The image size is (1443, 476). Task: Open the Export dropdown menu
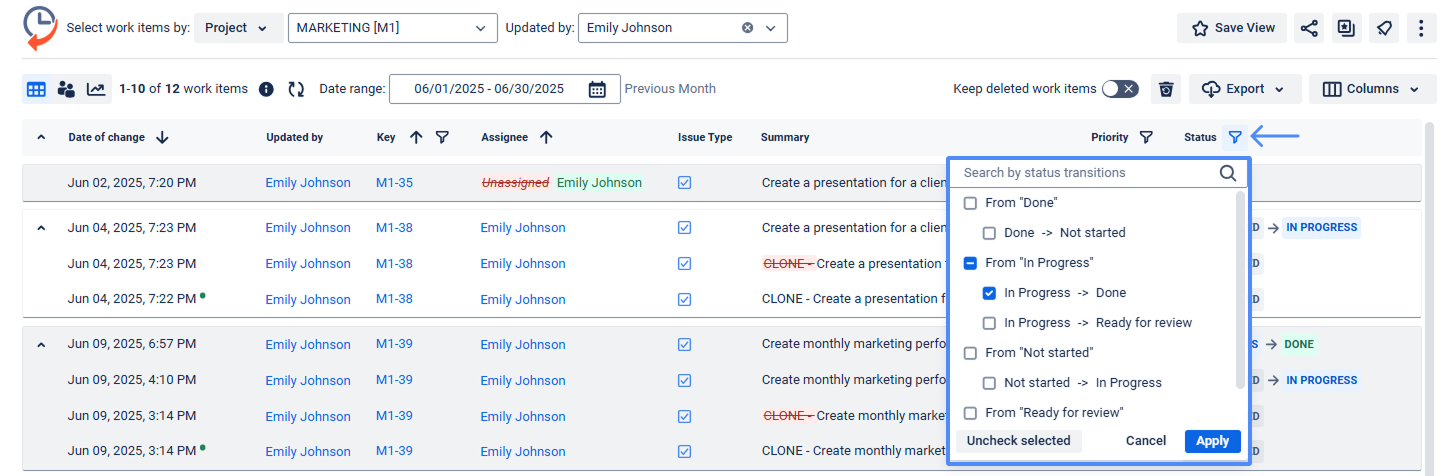pos(1244,89)
